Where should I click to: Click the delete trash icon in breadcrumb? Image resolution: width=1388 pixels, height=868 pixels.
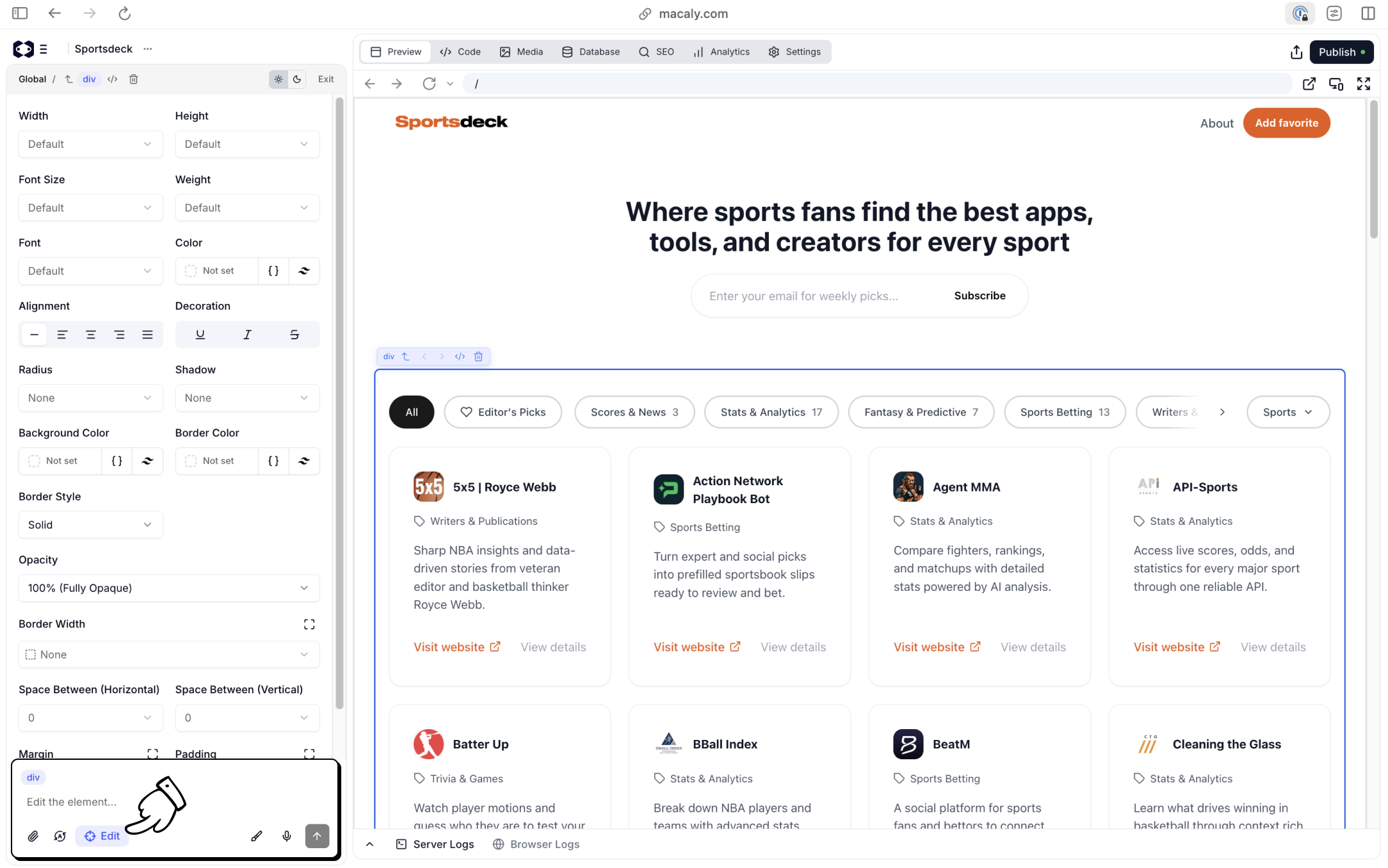[x=133, y=79]
